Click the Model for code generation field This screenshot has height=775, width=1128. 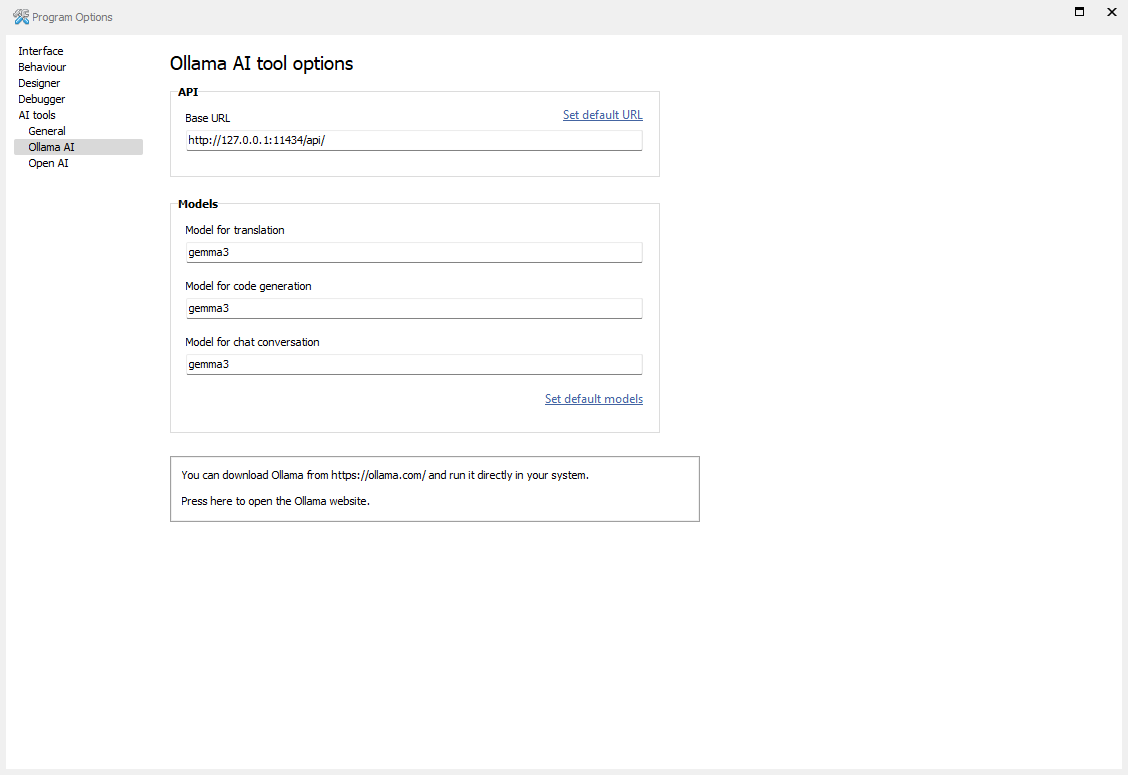(x=414, y=308)
